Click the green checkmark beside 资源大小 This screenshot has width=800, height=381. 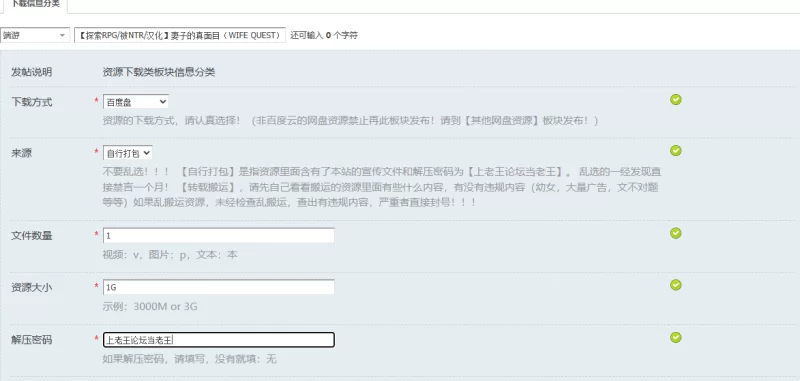(676, 285)
